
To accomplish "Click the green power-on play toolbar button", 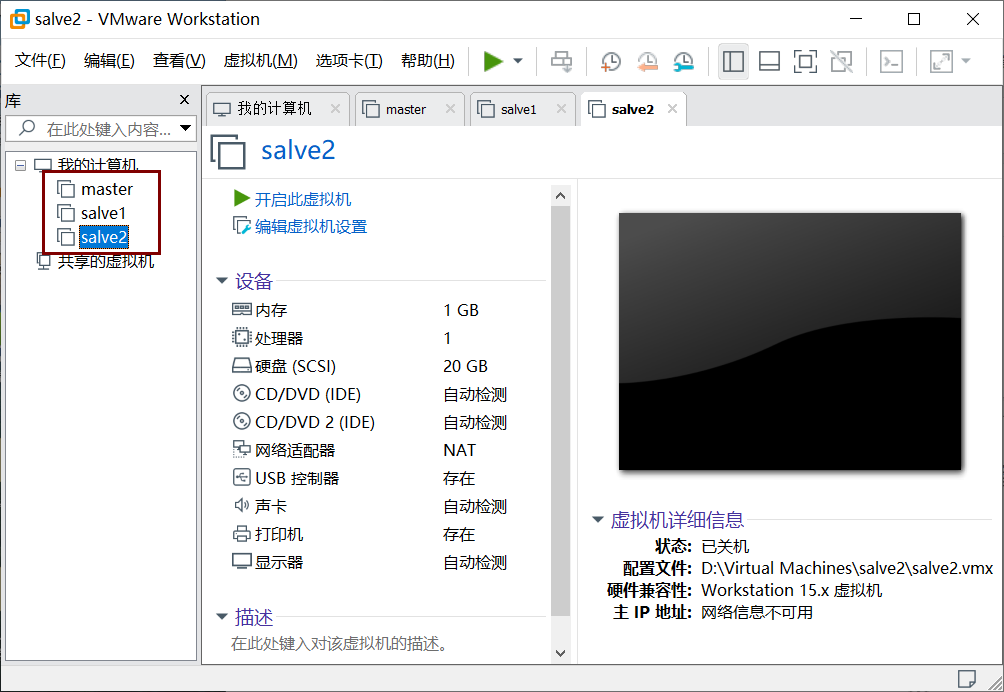I will pos(492,61).
